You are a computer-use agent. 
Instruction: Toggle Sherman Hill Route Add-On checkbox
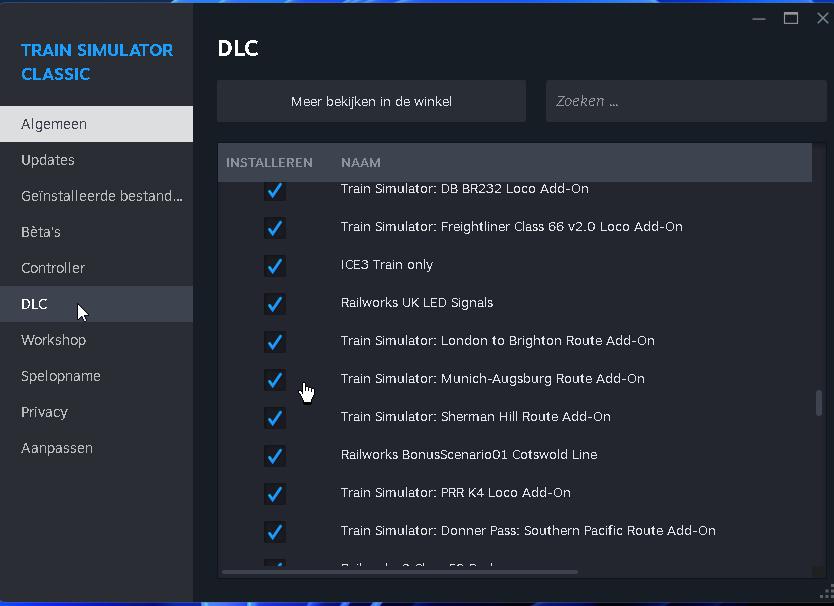click(275, 418)
